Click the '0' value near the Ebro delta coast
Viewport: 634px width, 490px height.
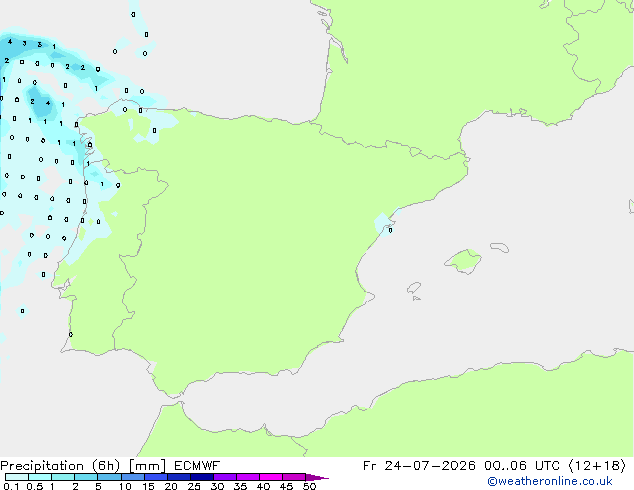click(x=390, y=230)
